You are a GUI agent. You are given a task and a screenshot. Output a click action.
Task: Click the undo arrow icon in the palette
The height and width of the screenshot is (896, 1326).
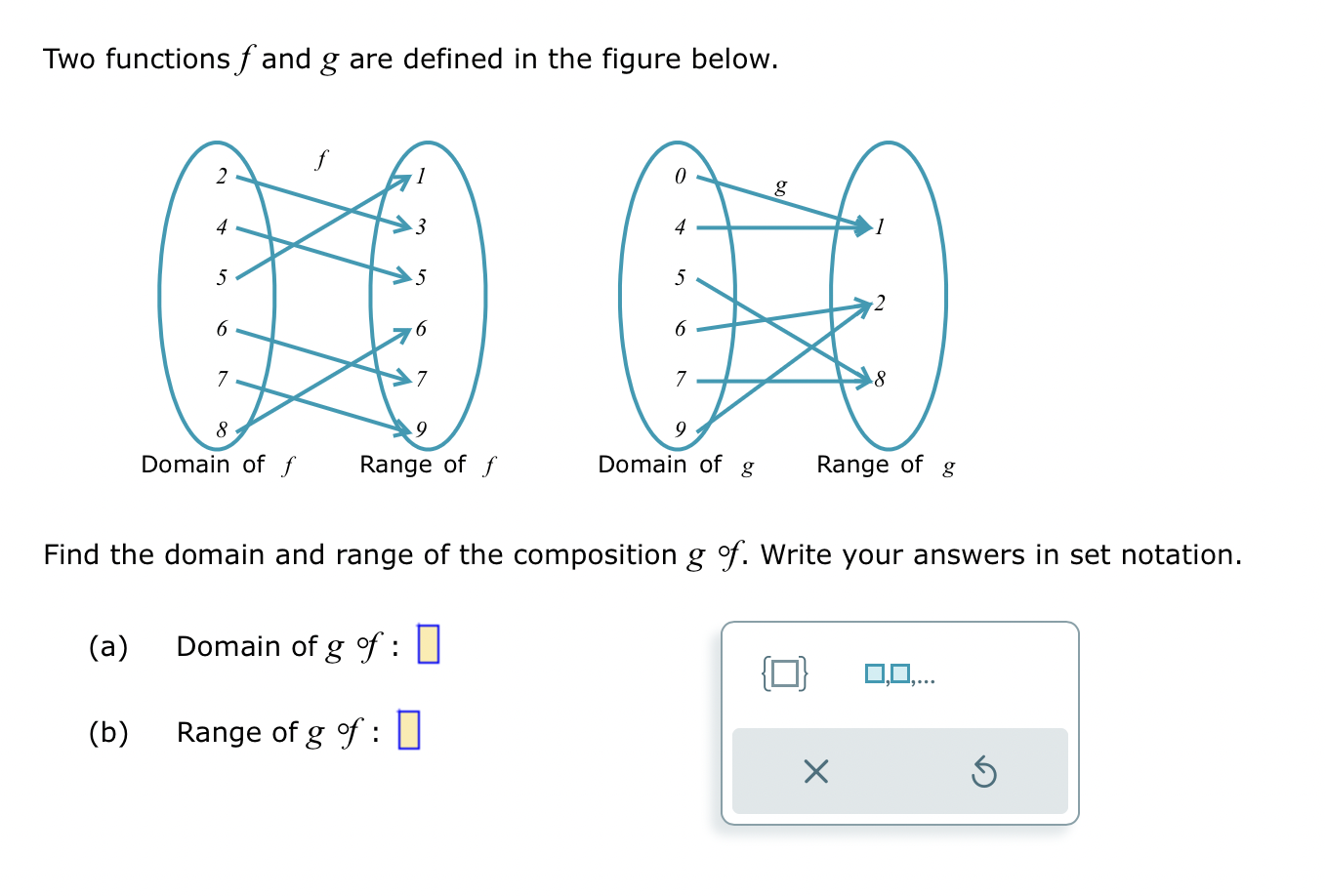coord(986,772)
